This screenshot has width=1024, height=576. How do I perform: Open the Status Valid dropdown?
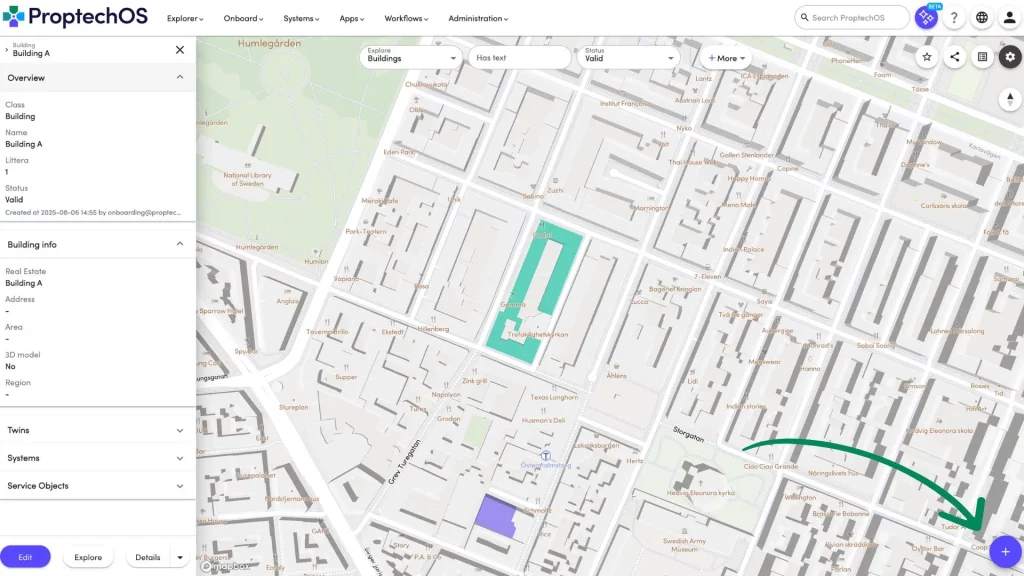click(630, 58)
